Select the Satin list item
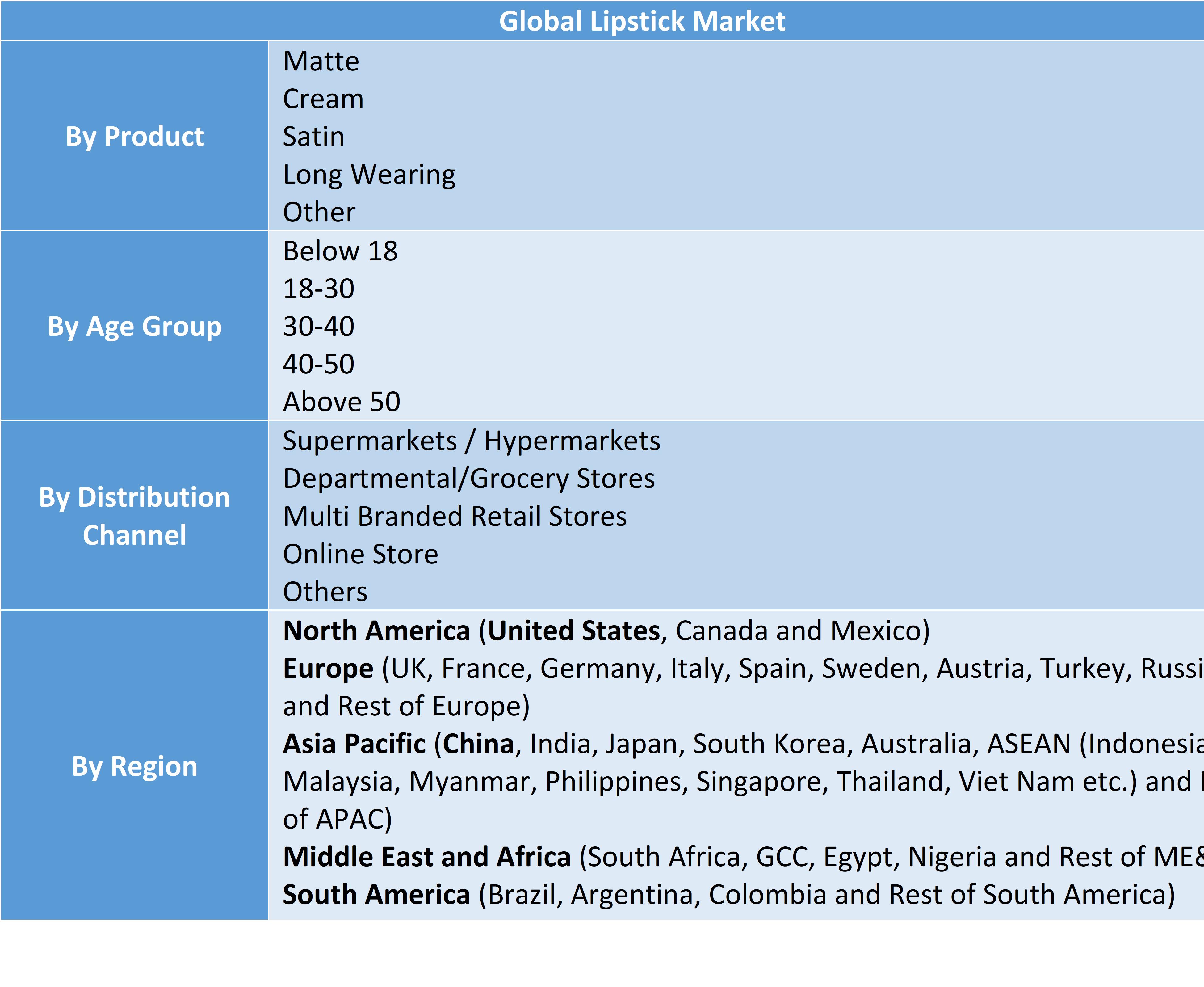Viewport: 1204px width, 987px height. [x=314, y=137]
